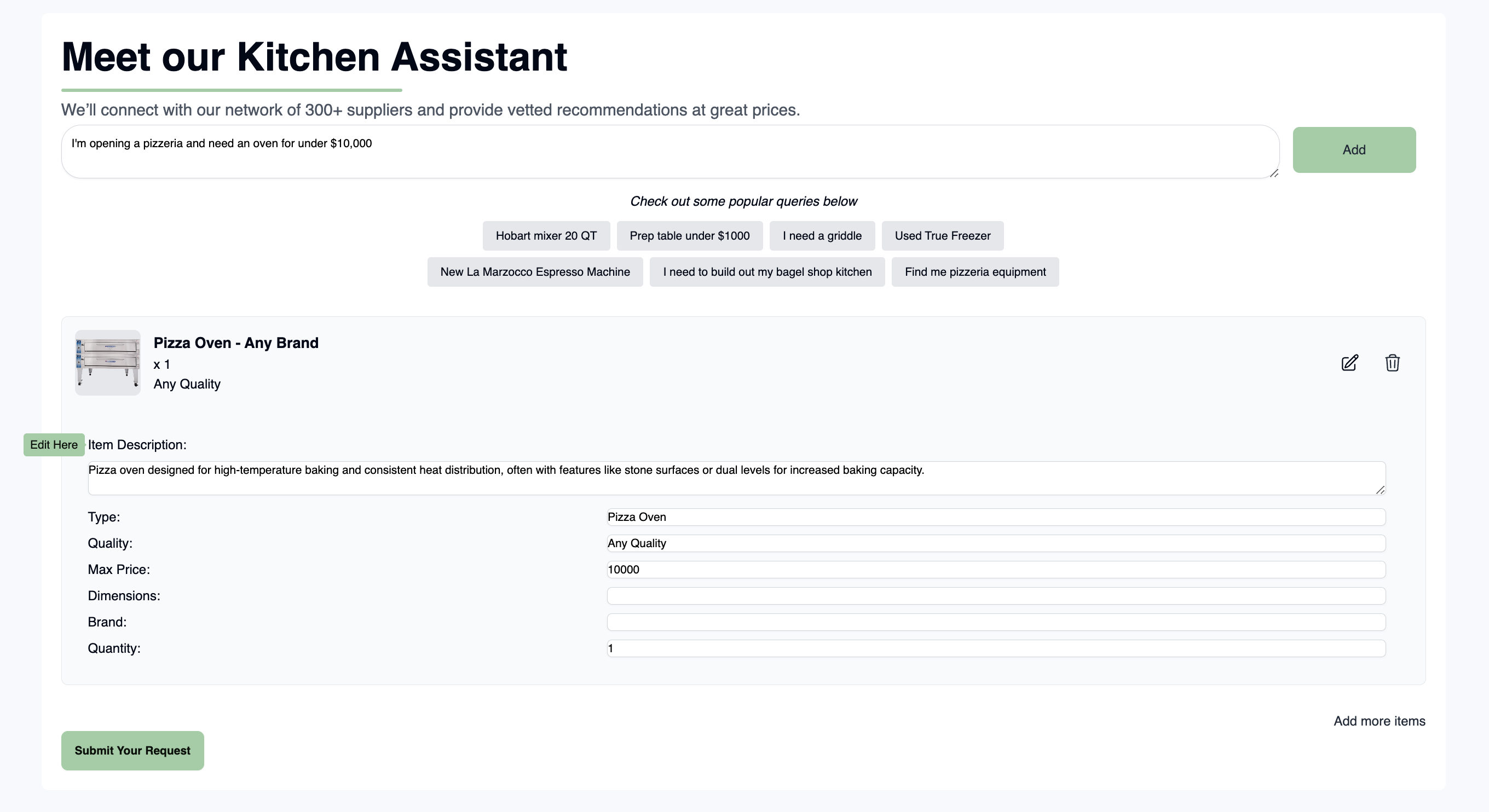This screenshot has width=1489, height=812.
Task: Click Submit Your Request button
Action: coord(132,750)
